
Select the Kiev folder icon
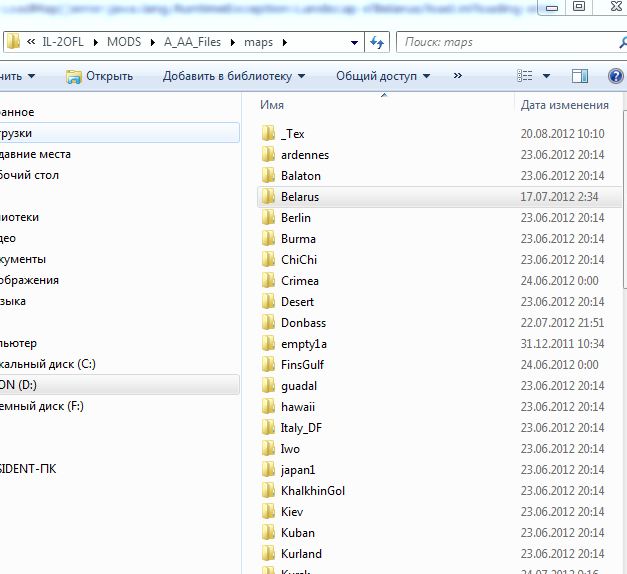pyautogui.click(x=268, y=511)
